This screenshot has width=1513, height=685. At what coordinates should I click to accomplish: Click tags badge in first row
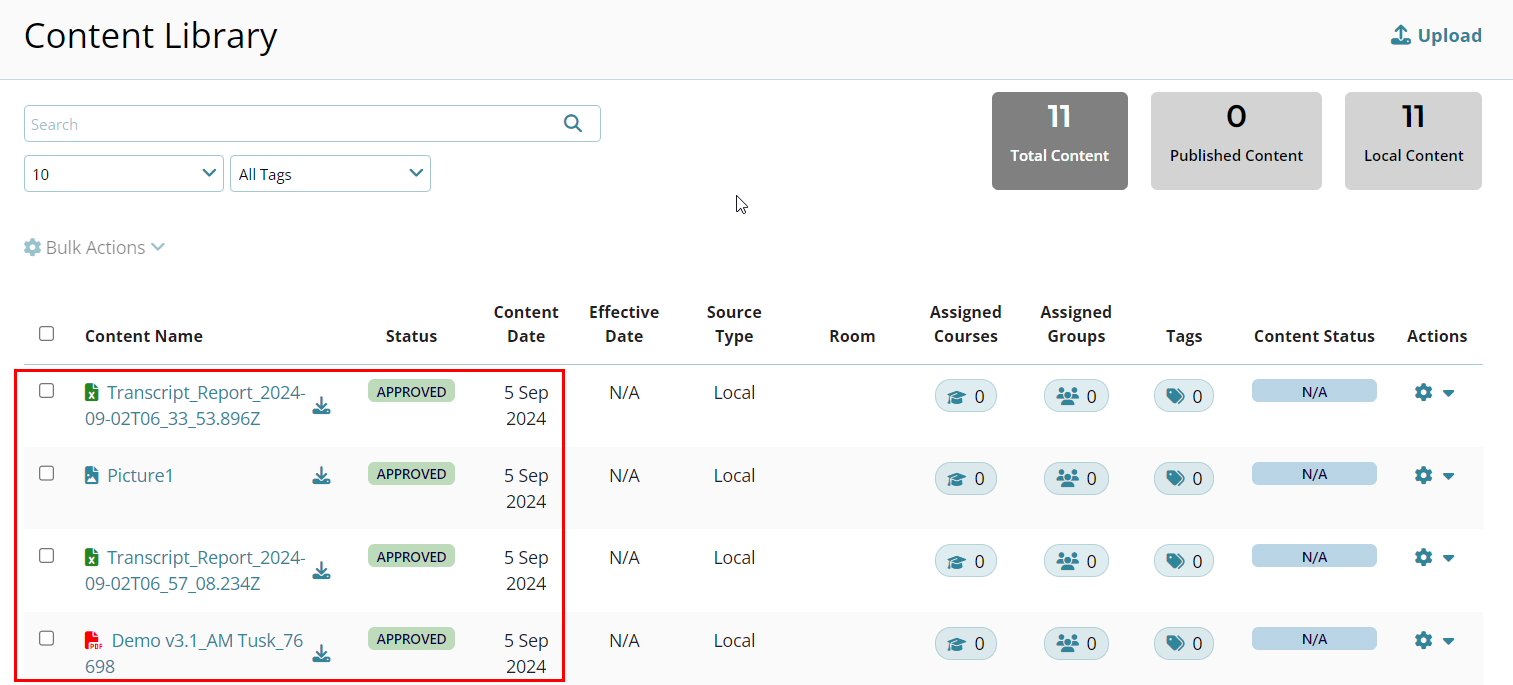tap(1183, 396)
